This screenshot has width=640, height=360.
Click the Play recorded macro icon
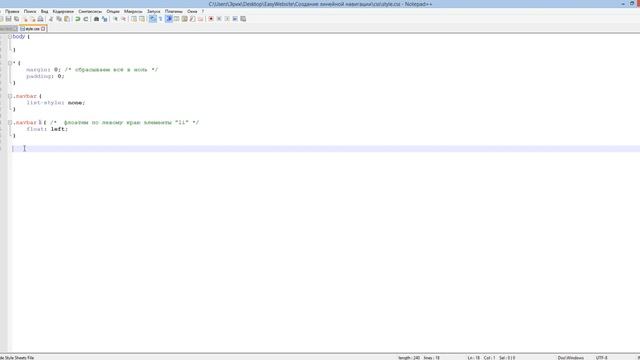(227, 19)
